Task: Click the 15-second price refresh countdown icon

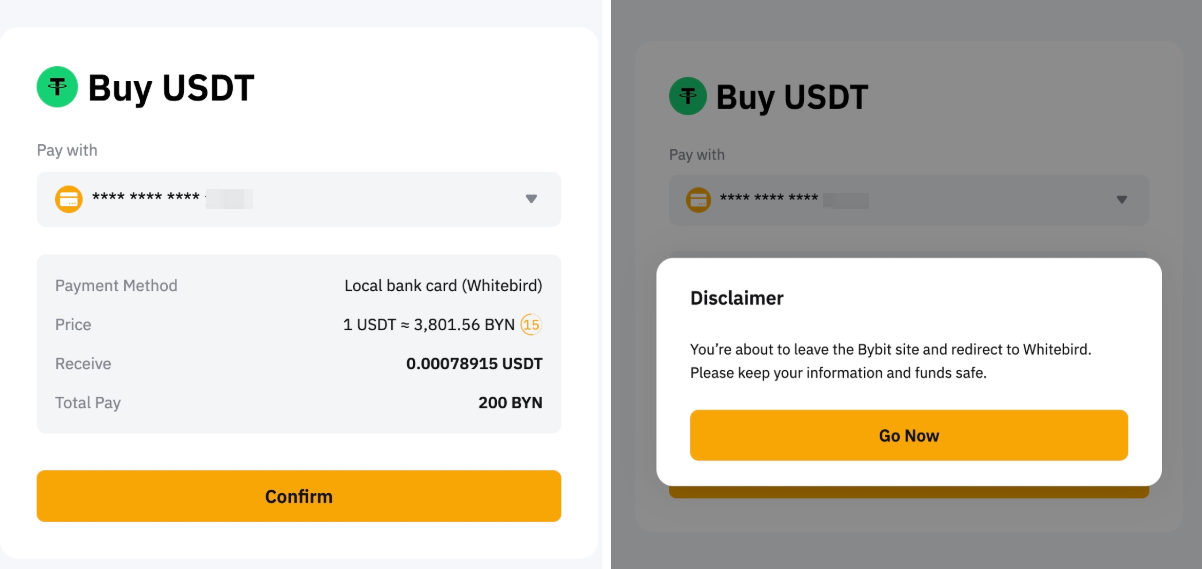Action: (531, 325)
